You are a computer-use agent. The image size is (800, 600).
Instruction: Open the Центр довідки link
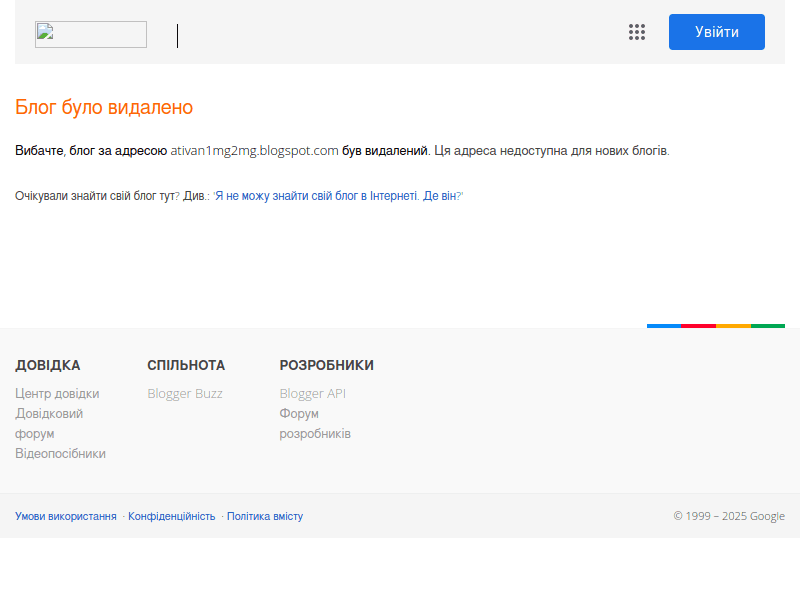(x=57, y=393)
